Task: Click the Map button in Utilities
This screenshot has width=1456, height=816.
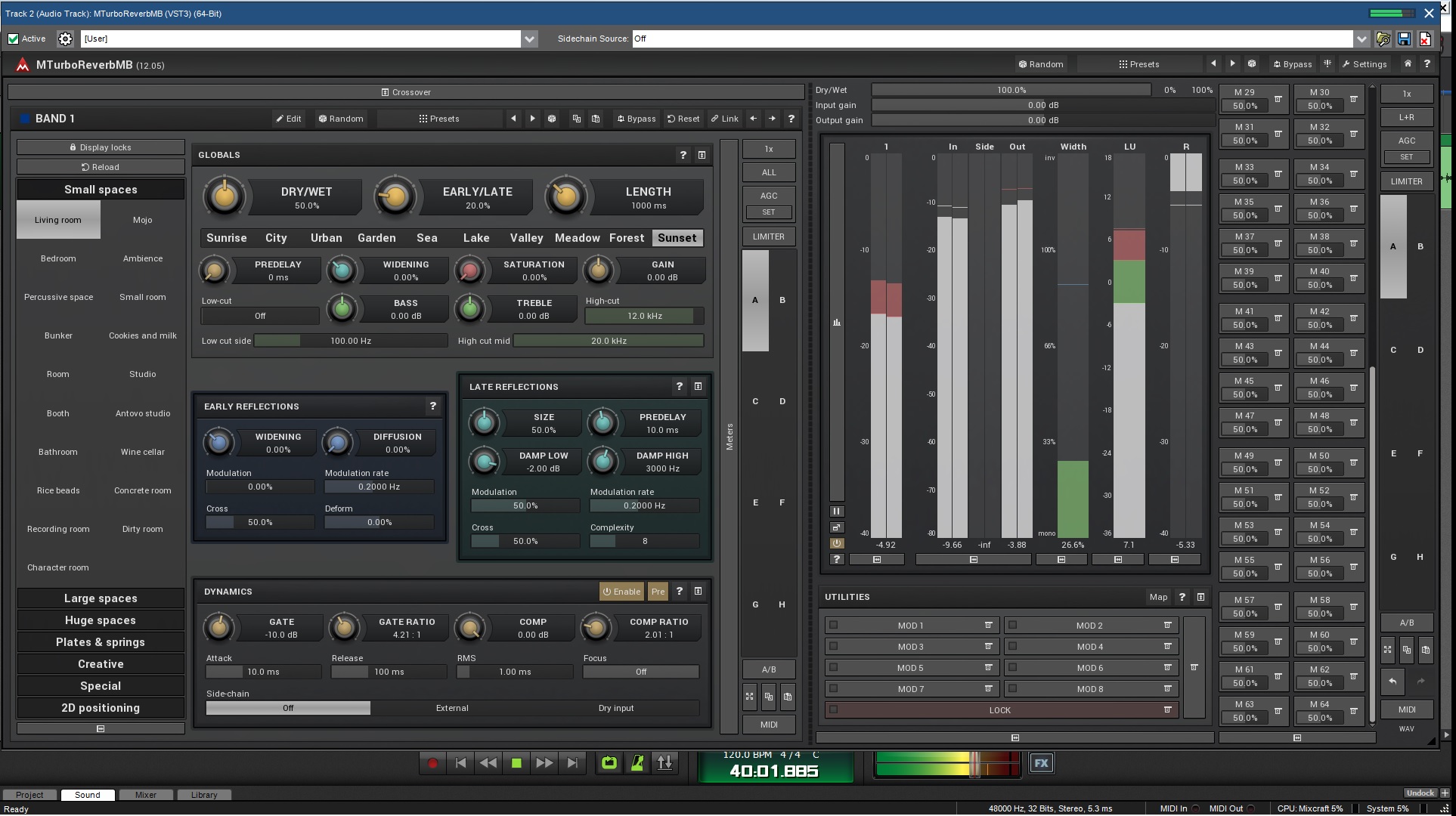Action: click(1158, 597)
